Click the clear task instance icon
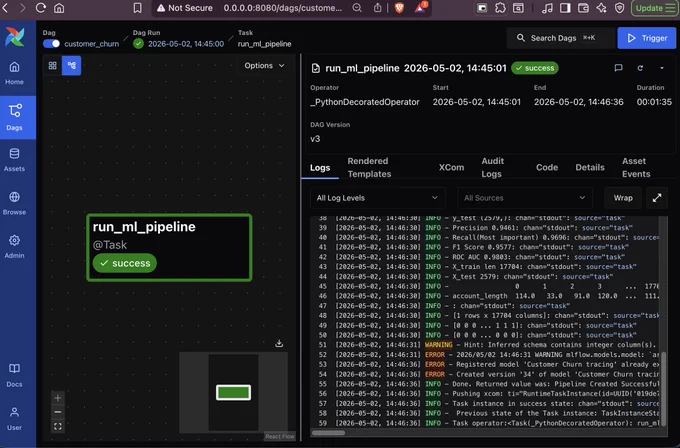The width and height of the screenshot is (680, 448). pos(640,68)
